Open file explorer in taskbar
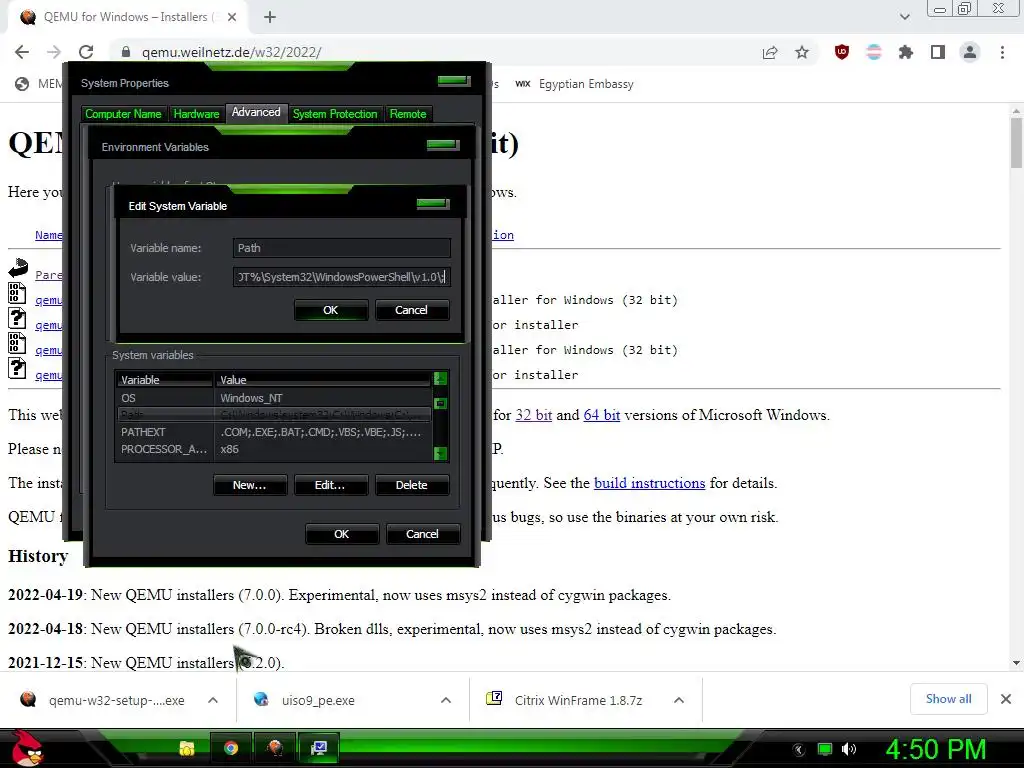 [x=187, y=748]
